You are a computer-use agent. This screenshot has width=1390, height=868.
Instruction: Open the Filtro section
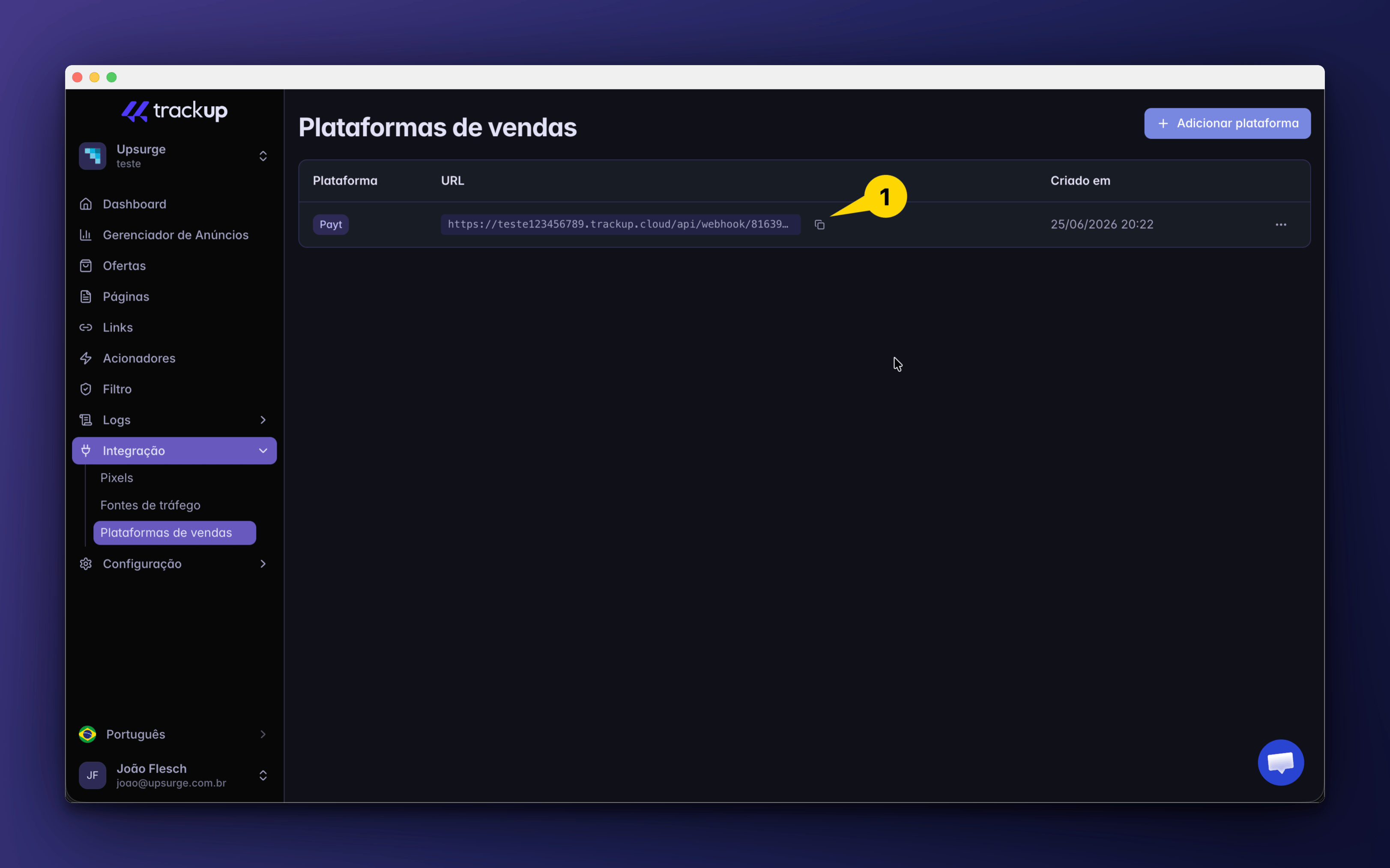[174, 389]
